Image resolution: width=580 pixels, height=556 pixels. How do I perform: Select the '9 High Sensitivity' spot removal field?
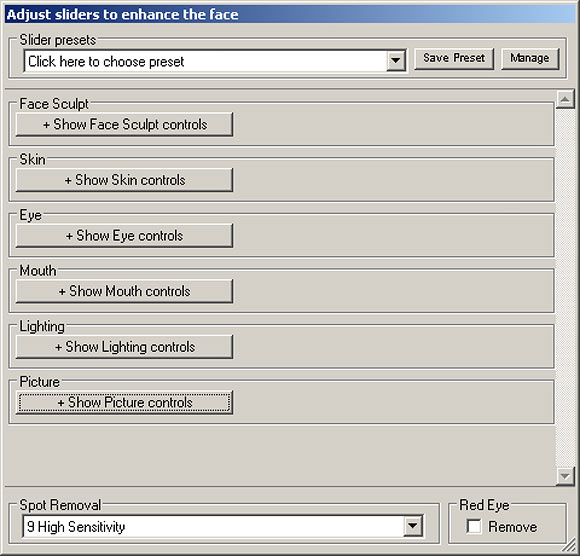(223, 526)
